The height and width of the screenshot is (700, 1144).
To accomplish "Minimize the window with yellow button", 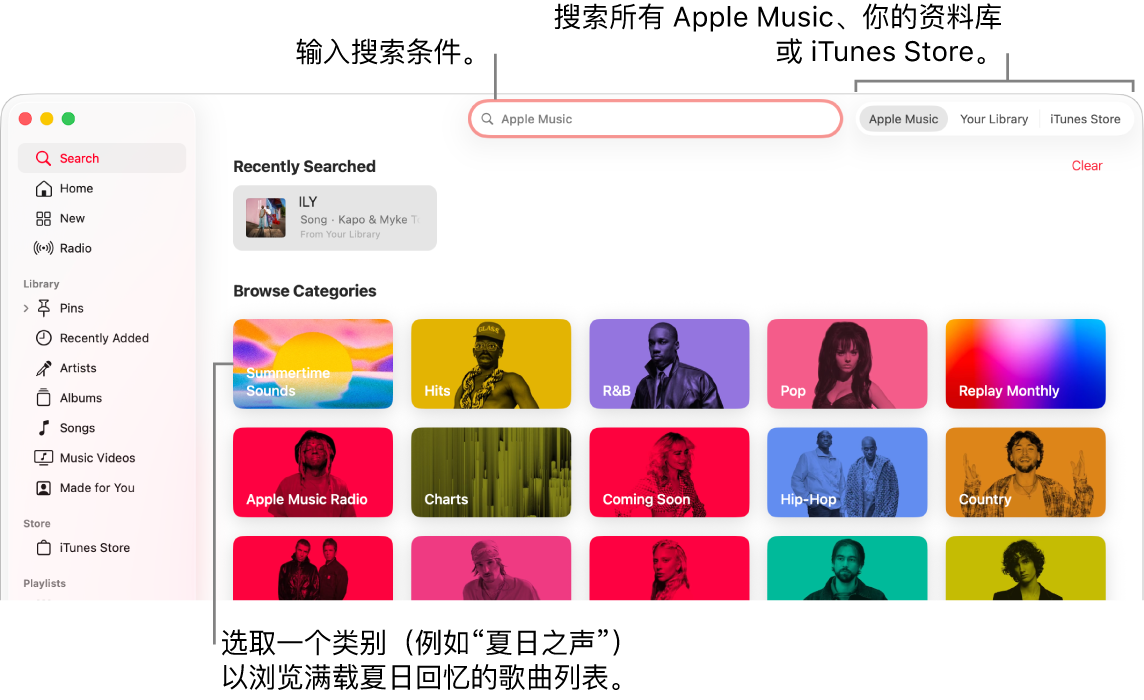I will 47,119.
